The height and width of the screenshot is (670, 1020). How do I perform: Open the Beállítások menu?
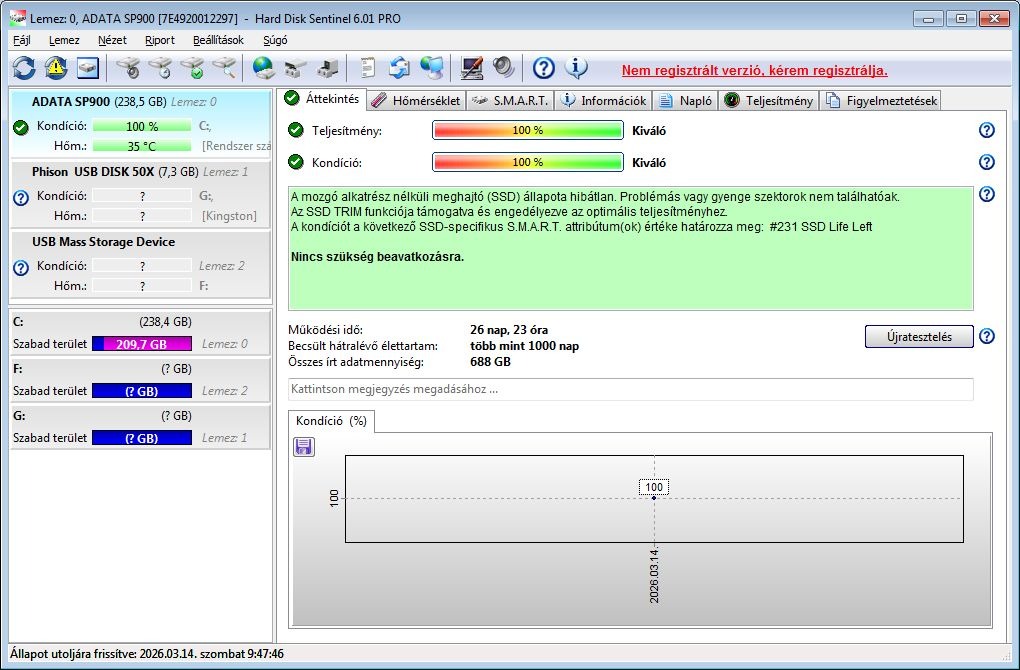point(219,40)
